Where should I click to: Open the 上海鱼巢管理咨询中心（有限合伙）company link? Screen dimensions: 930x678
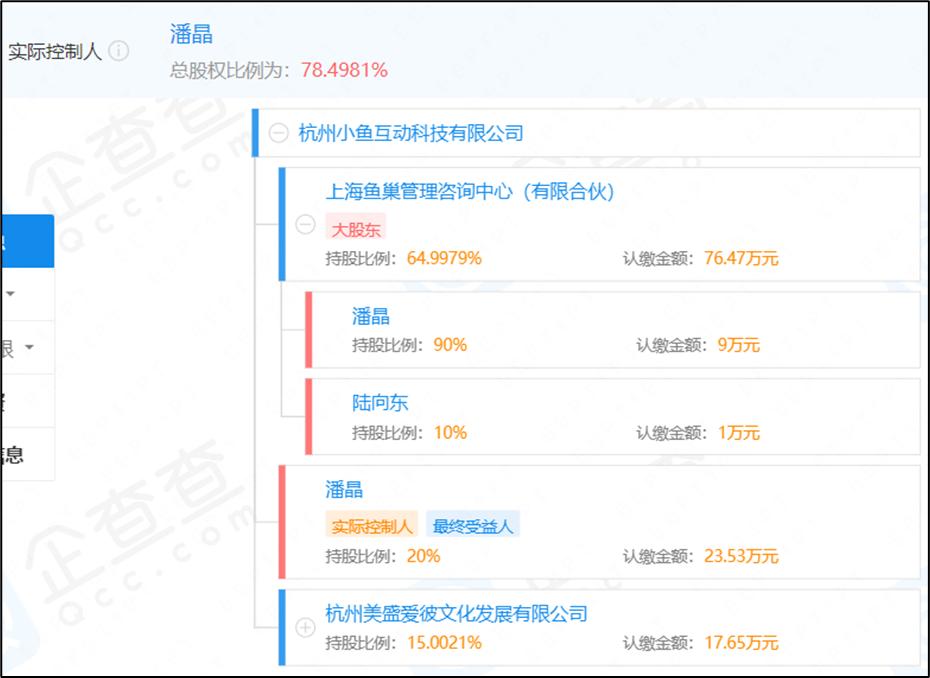[x=472, y=191]
